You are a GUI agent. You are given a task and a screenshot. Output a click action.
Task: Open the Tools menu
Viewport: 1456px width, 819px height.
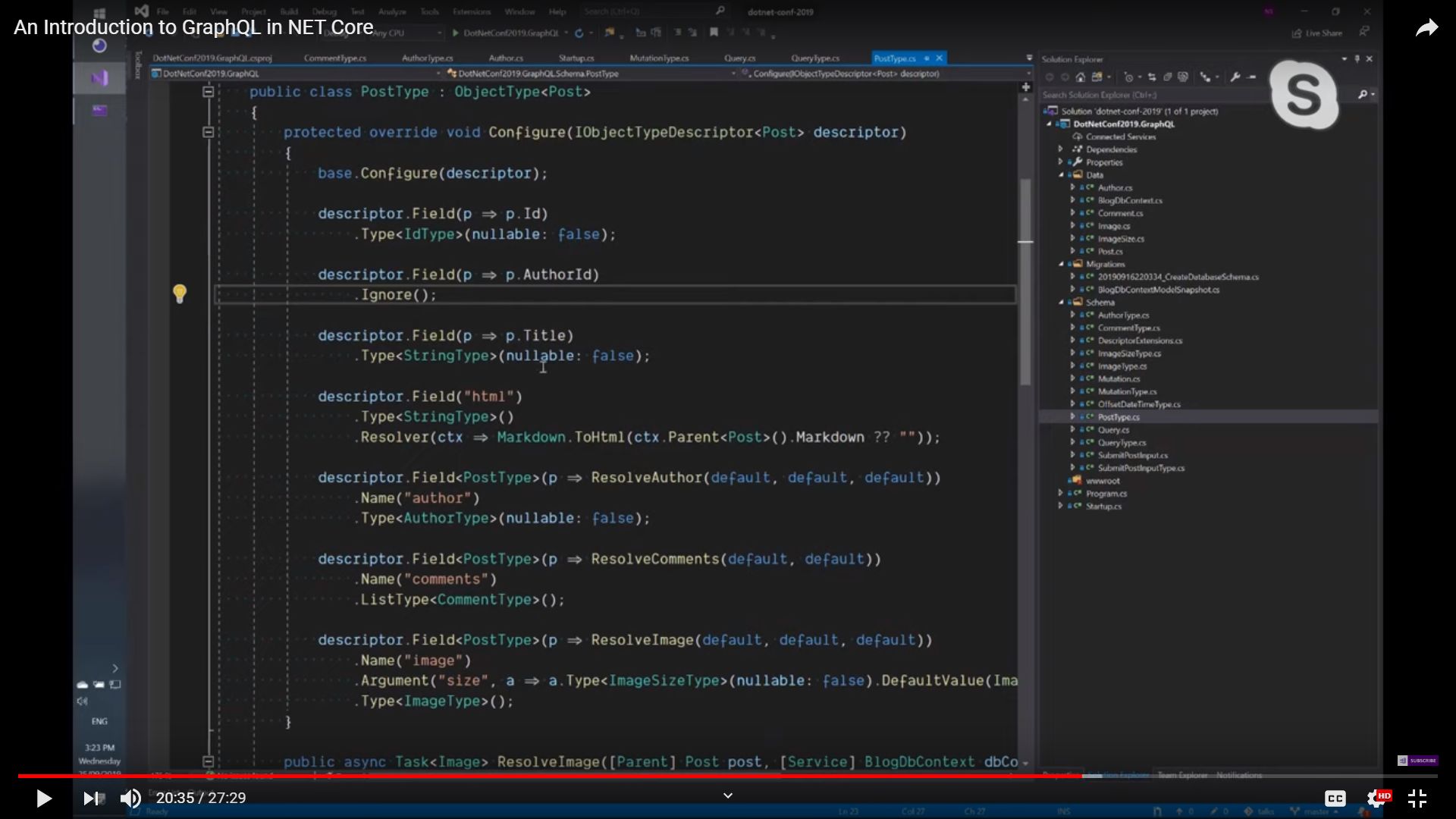429,11
